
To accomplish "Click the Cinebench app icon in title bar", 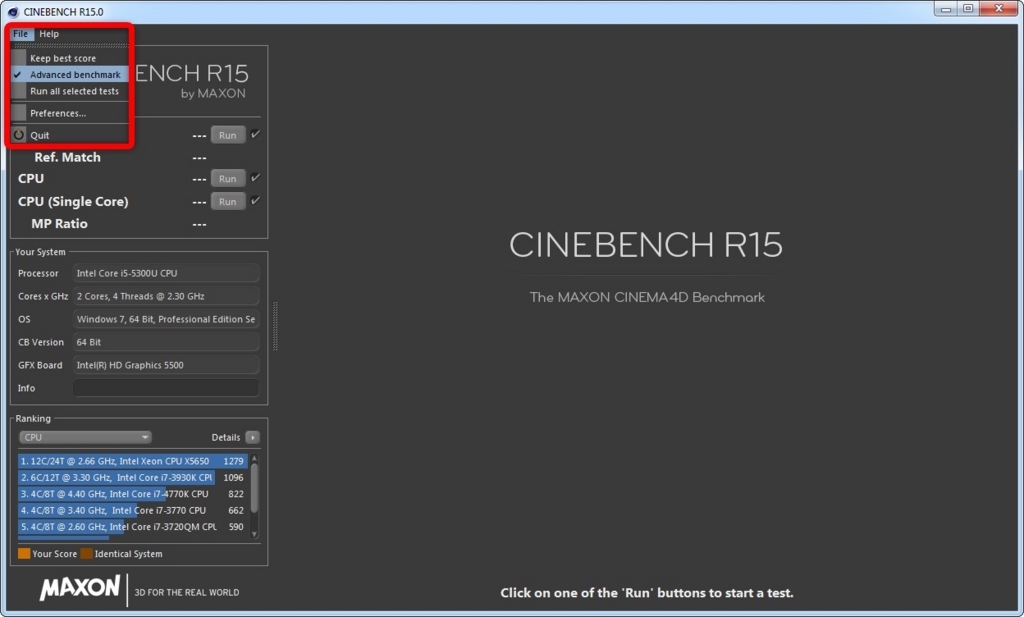I will 12,12.
